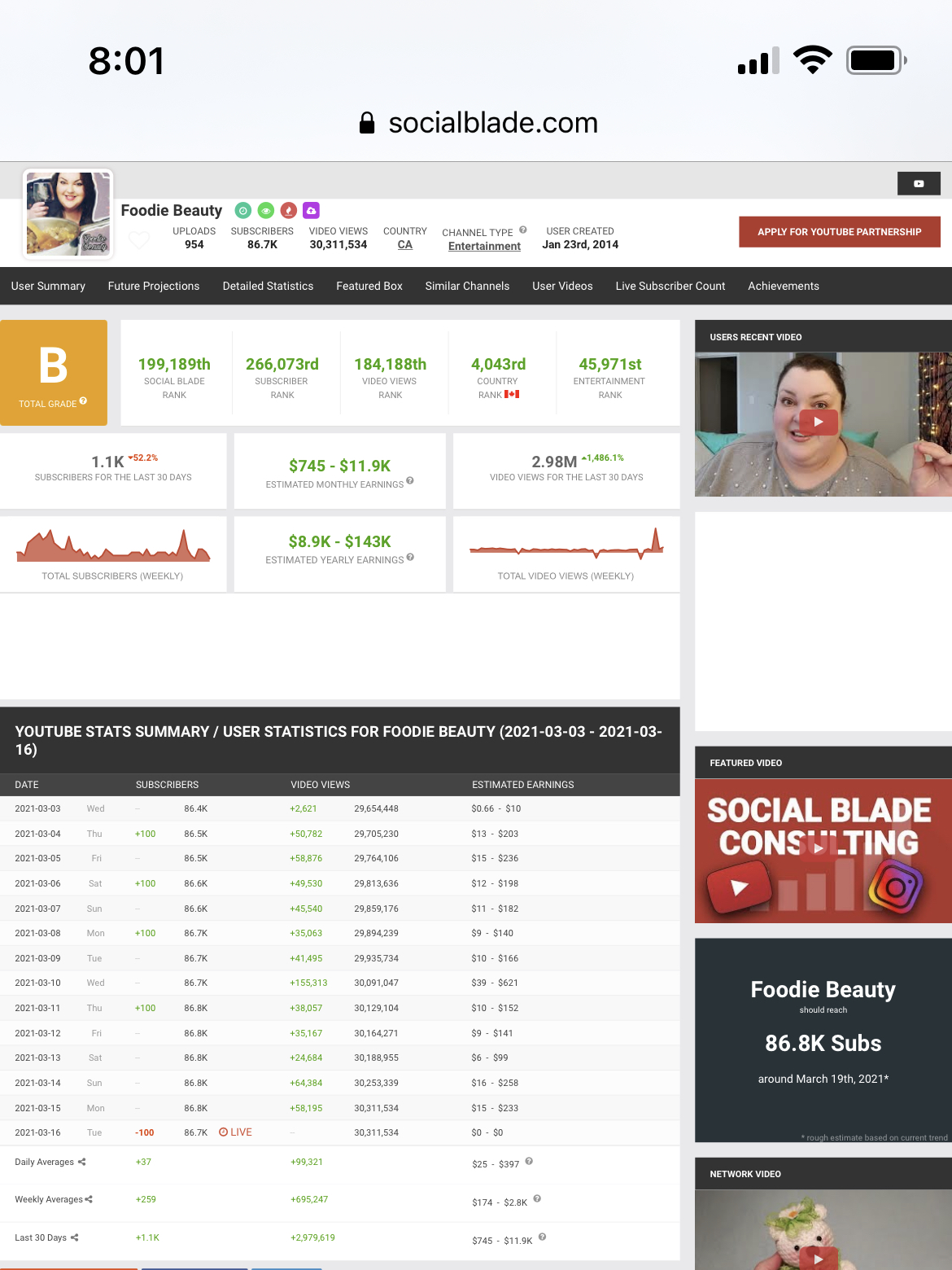Image resolution: width=952 pixels, height=1270 pixels.
Task: Go to the Featured Box tab
Action: [369, 287]
